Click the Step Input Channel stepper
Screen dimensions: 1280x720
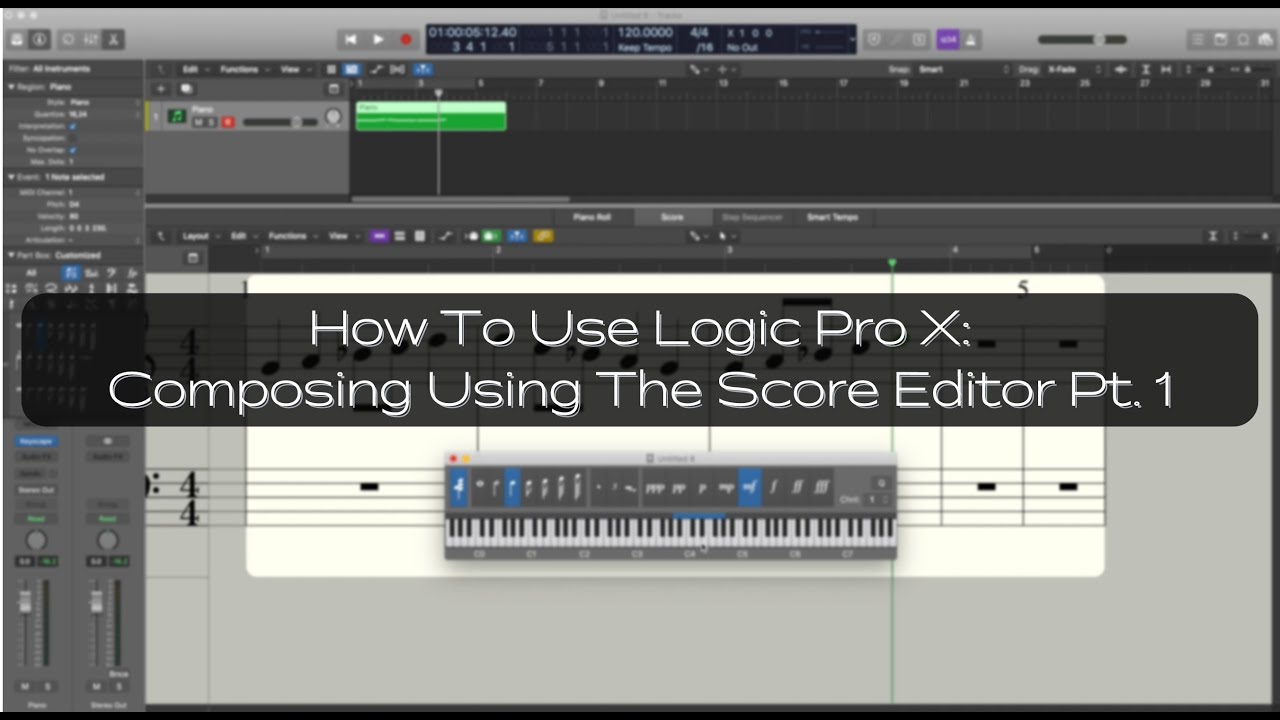(x=877, y=499)
